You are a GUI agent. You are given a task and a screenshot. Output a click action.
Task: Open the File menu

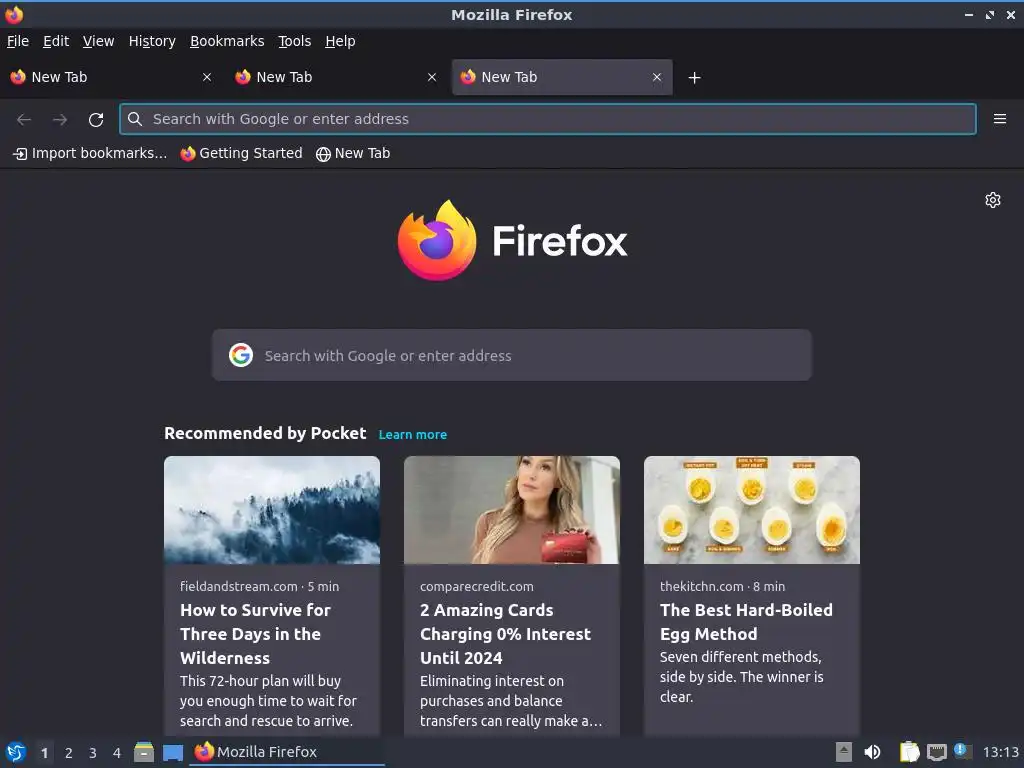click(x=18, y=41)
